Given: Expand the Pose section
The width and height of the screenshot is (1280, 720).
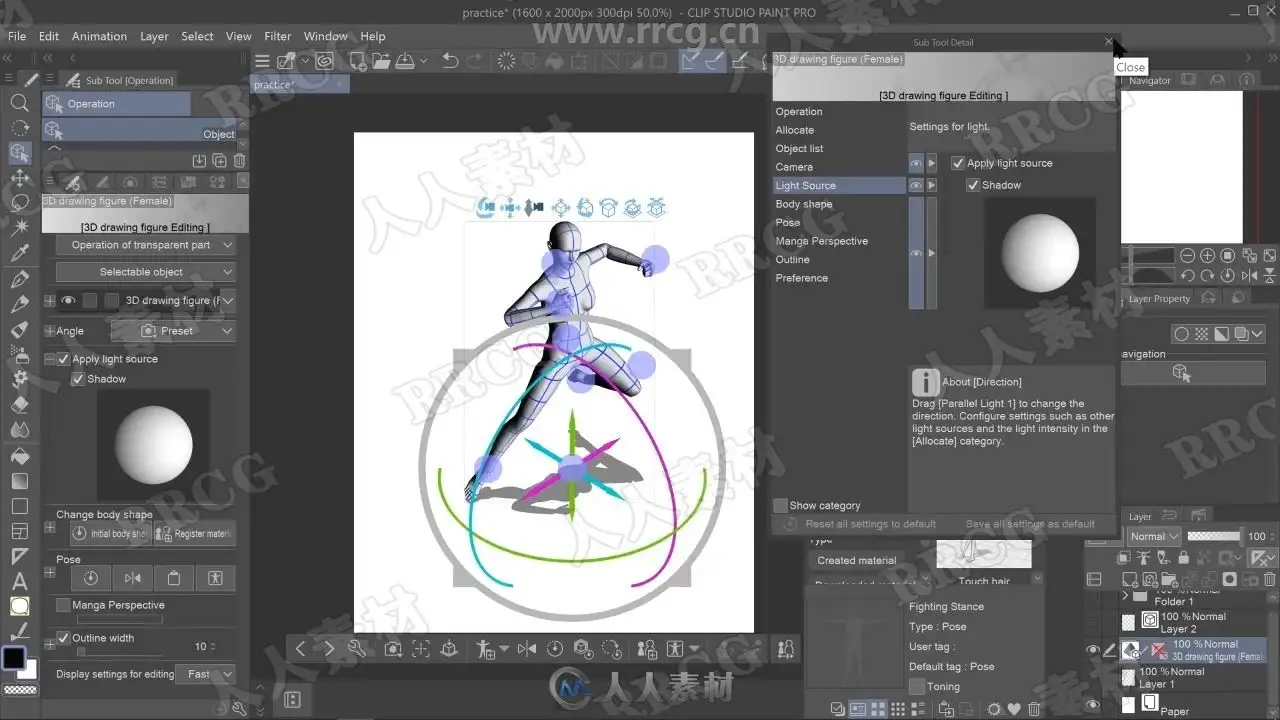Looking at the screenshot, I should tap(49, 573).
